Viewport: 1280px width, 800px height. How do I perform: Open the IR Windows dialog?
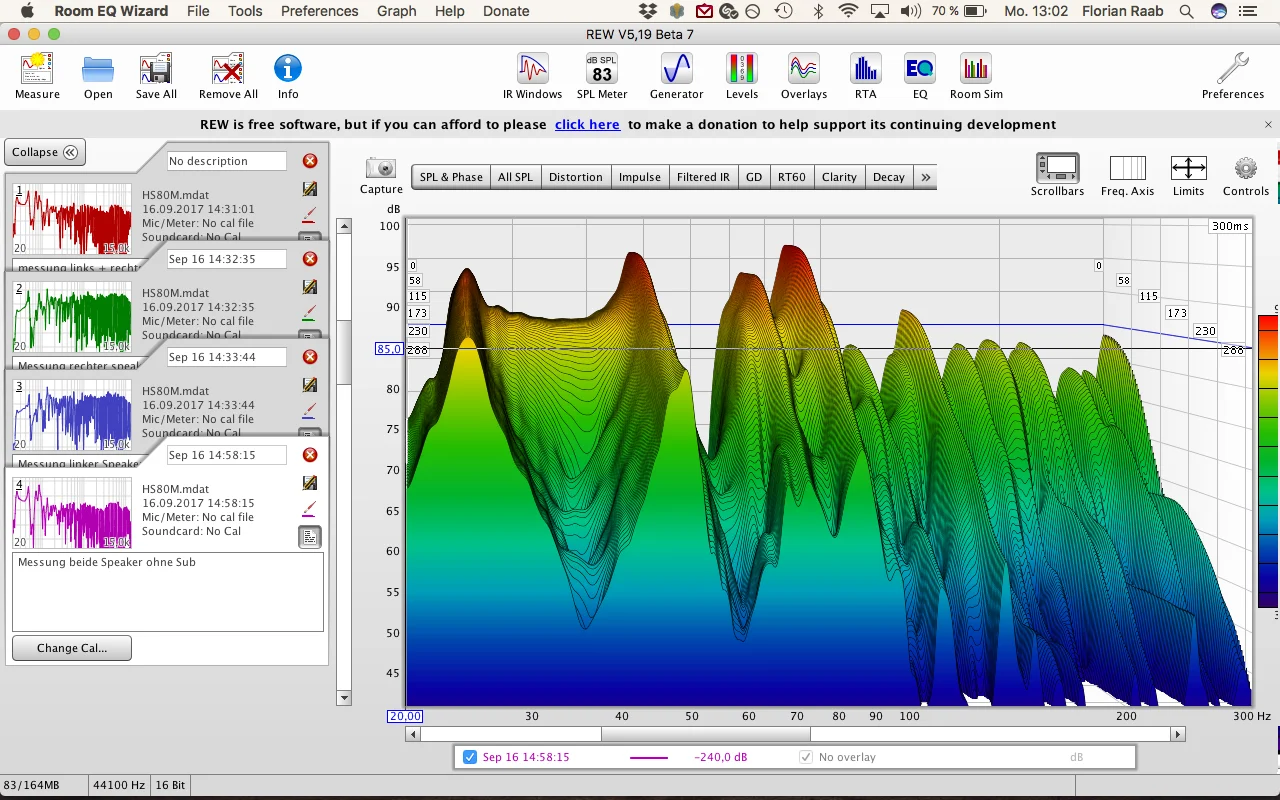pyautogui.click(x=532, y=76)
